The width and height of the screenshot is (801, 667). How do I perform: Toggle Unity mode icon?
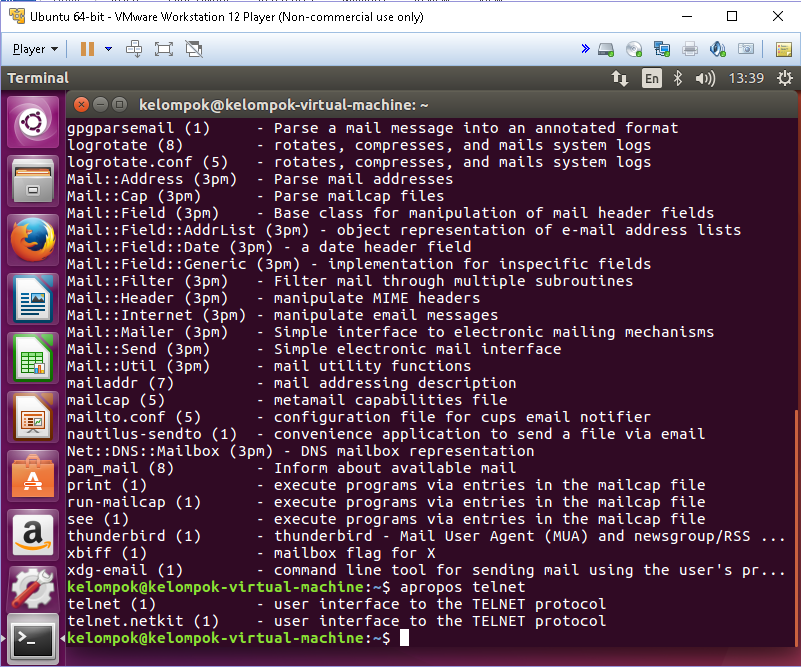194,49
